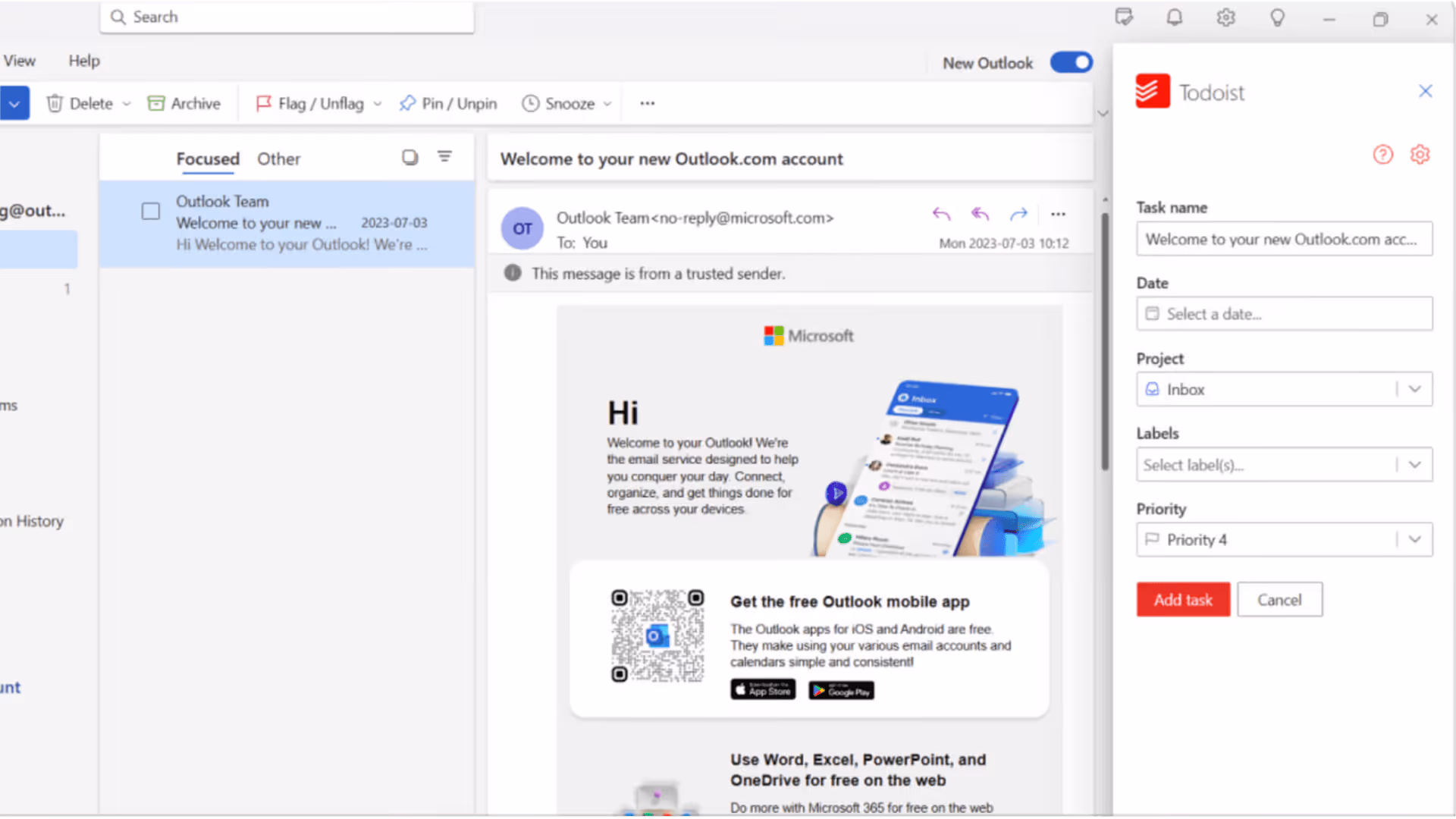The height and width of the screenshot is (819, 1456).
Task: Open Outlook settings gear
Action: click(1226, 17)
